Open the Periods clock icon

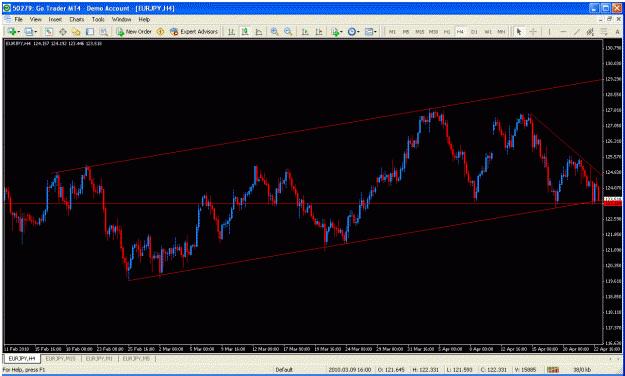(x=352, y=31)
